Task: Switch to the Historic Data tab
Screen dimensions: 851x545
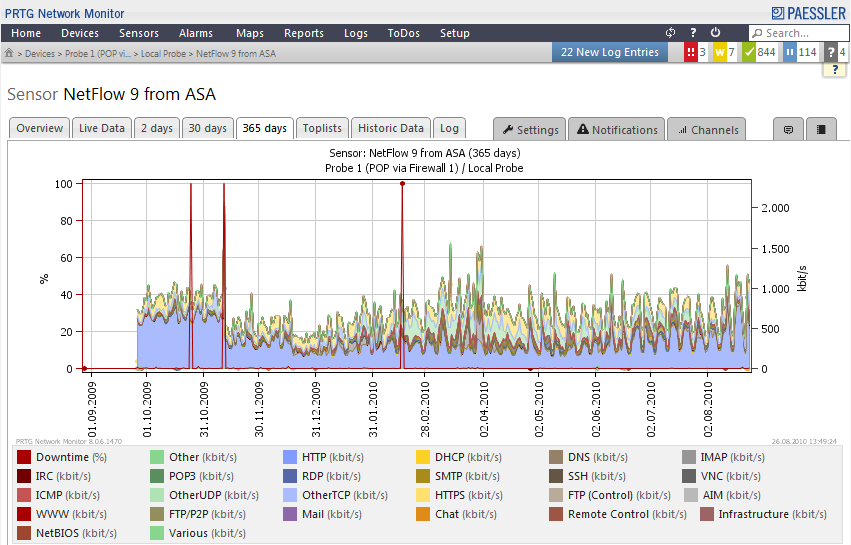Action: click(391, 129)
